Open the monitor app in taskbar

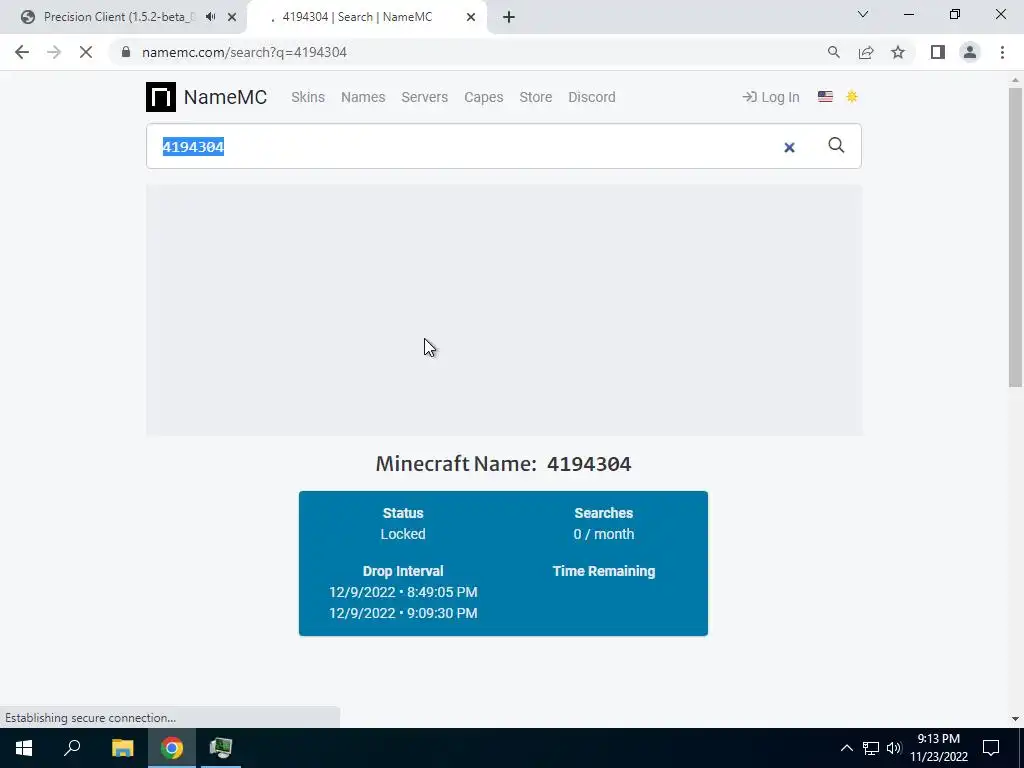(x=221, y=748)
